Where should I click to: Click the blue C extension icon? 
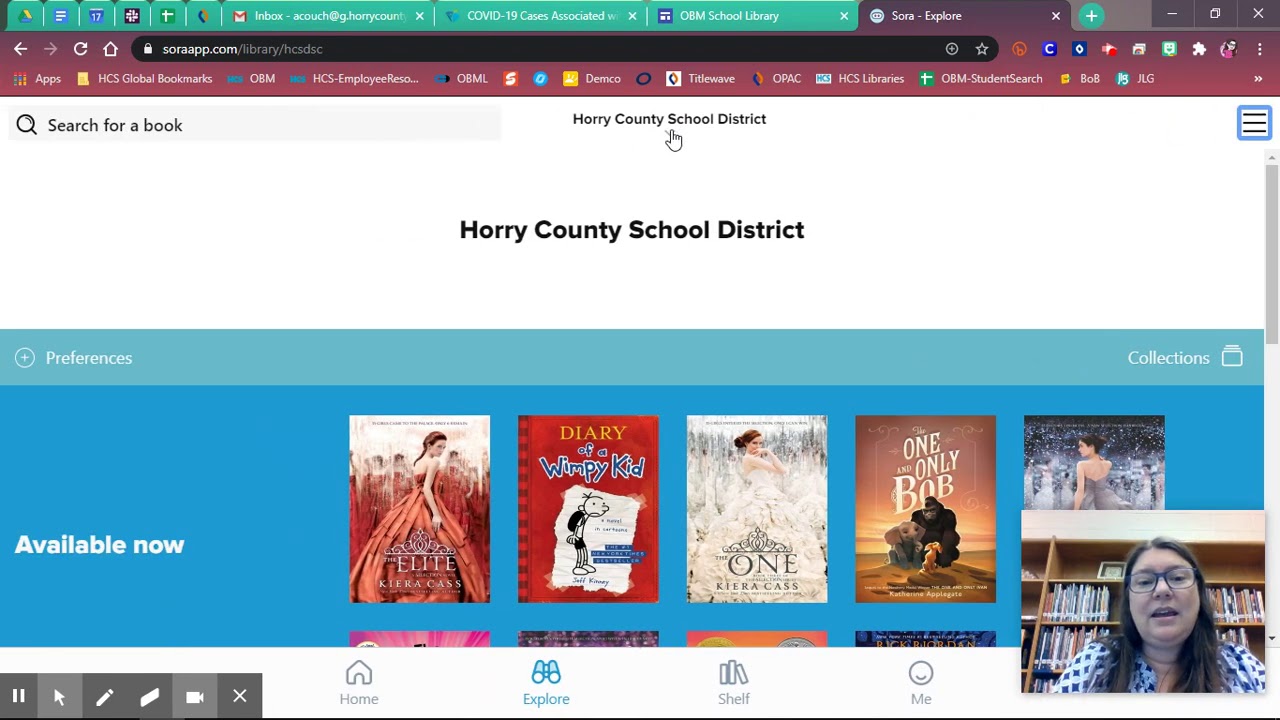click(x=1049, y=49)
